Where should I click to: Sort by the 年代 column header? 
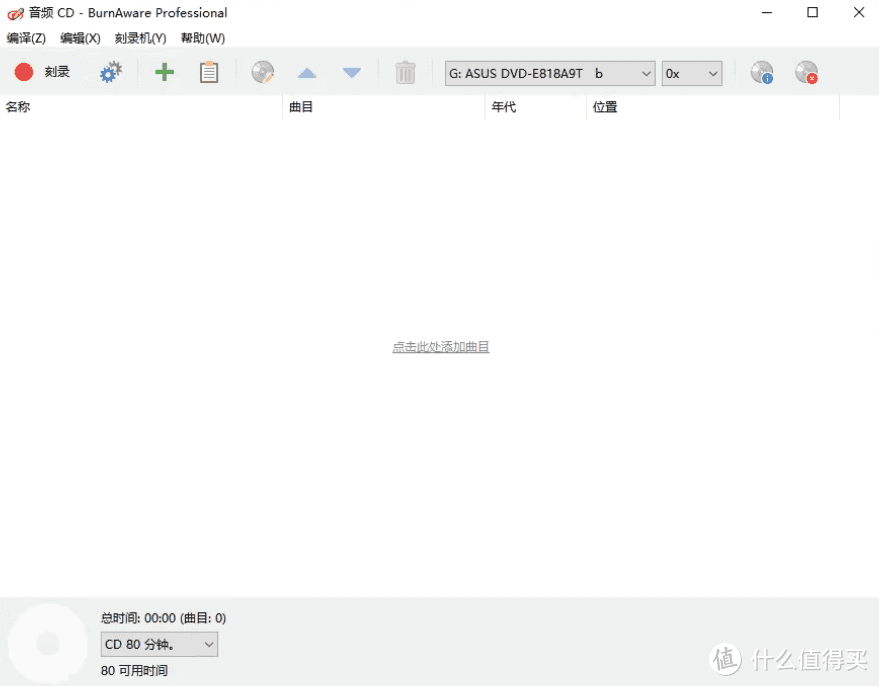tap(536, 107)
